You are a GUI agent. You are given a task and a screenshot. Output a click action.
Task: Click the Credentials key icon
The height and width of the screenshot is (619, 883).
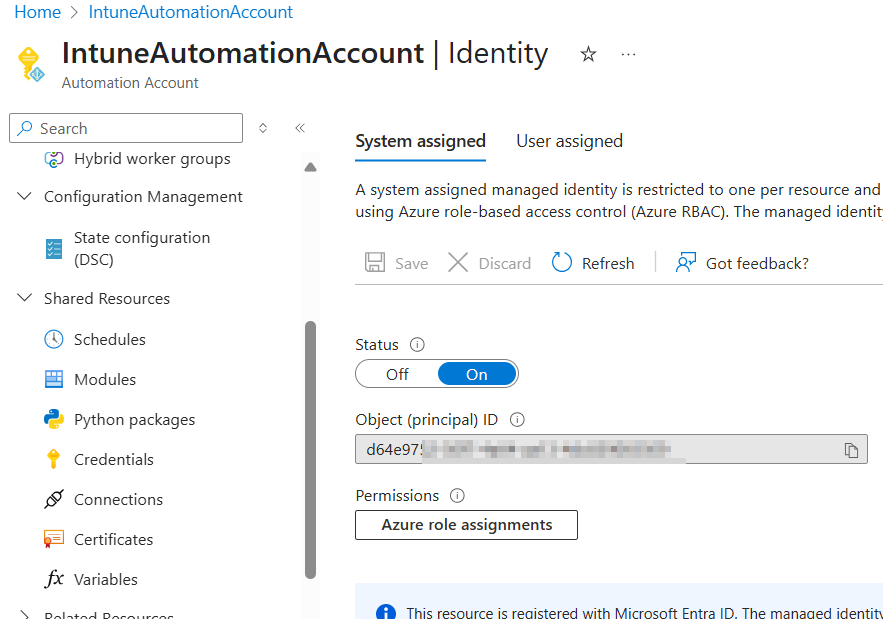point(54,459)
